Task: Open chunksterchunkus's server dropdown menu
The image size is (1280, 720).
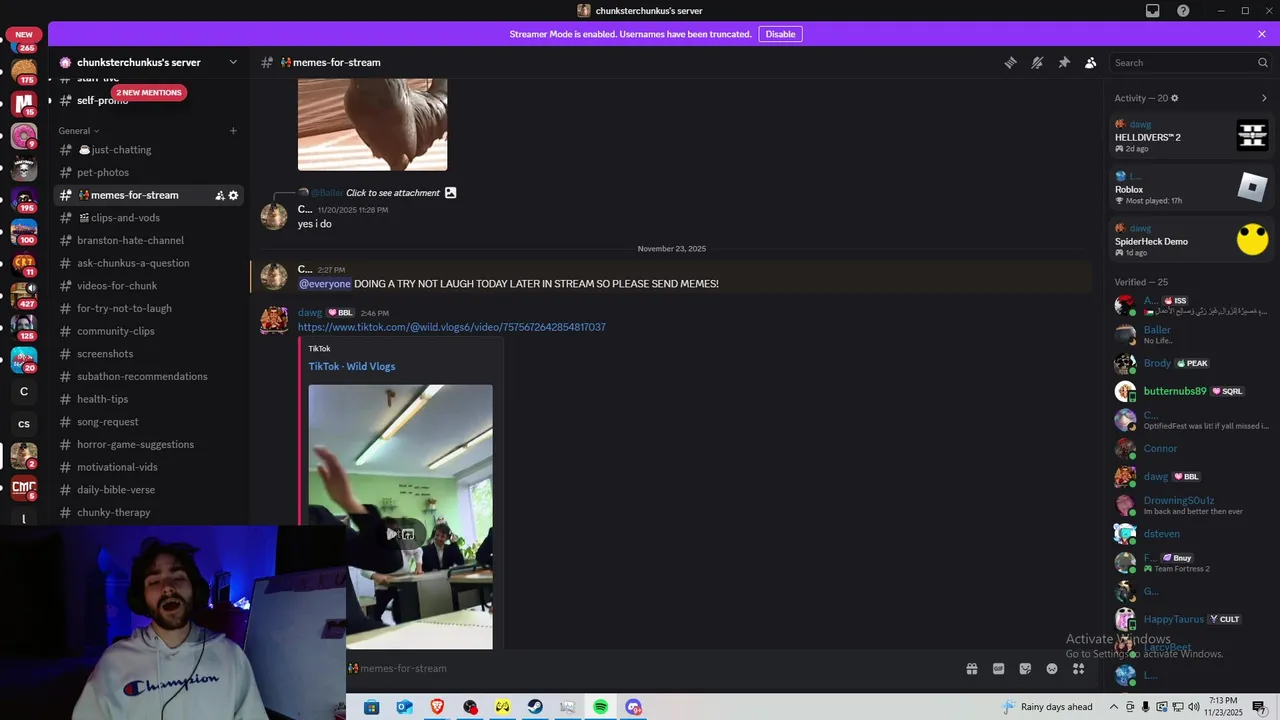Action: 150,62
